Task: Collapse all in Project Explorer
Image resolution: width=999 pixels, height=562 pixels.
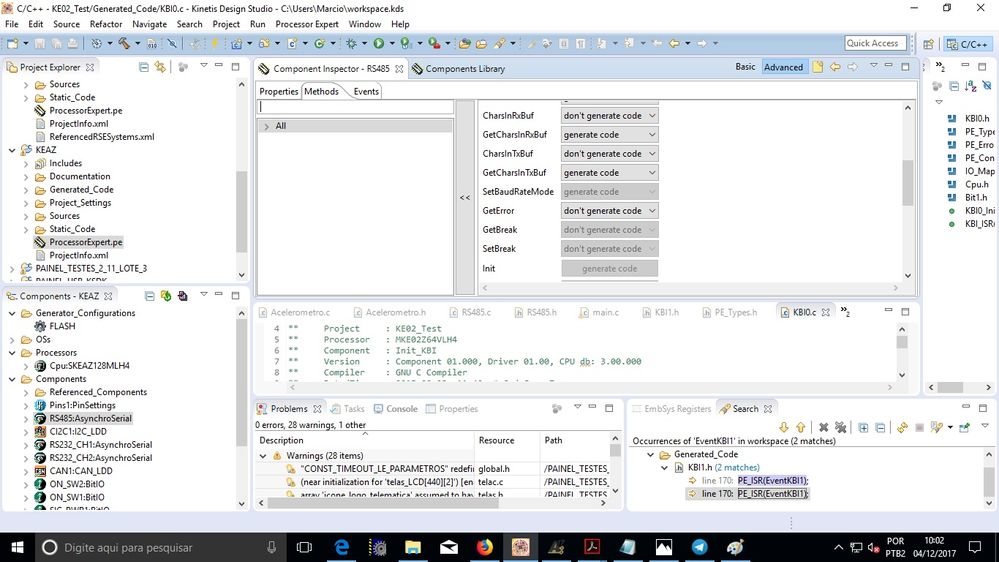Action: coord(144,67)
